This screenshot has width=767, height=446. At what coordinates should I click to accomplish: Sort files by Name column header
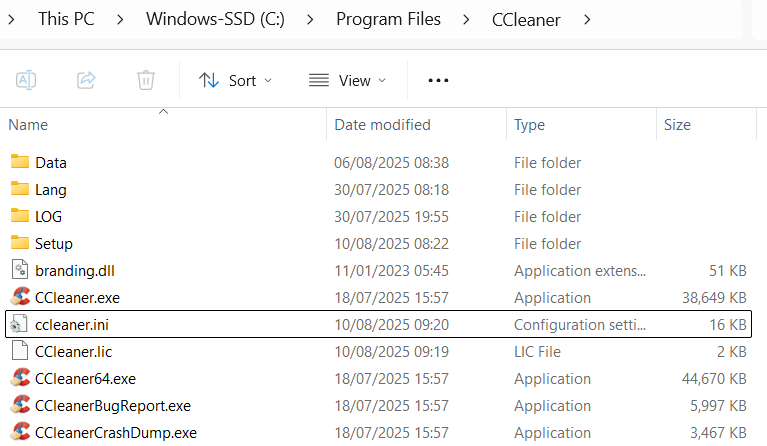(28, 125)
